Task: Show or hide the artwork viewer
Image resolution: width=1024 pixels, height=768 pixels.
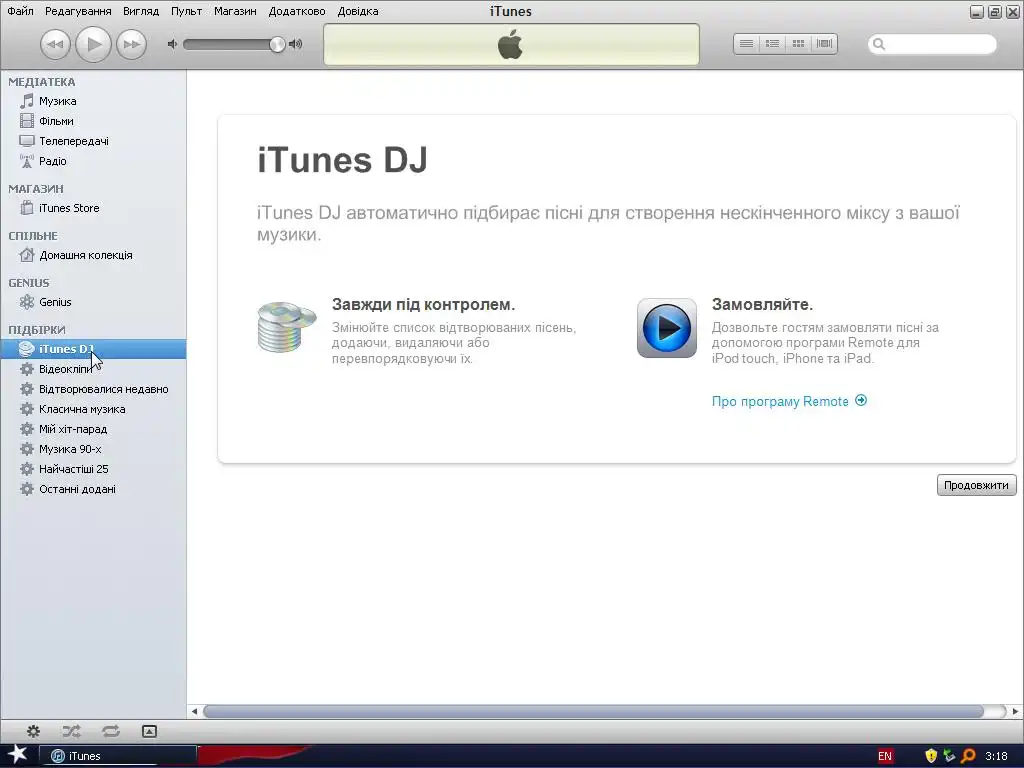Action: 150,731
